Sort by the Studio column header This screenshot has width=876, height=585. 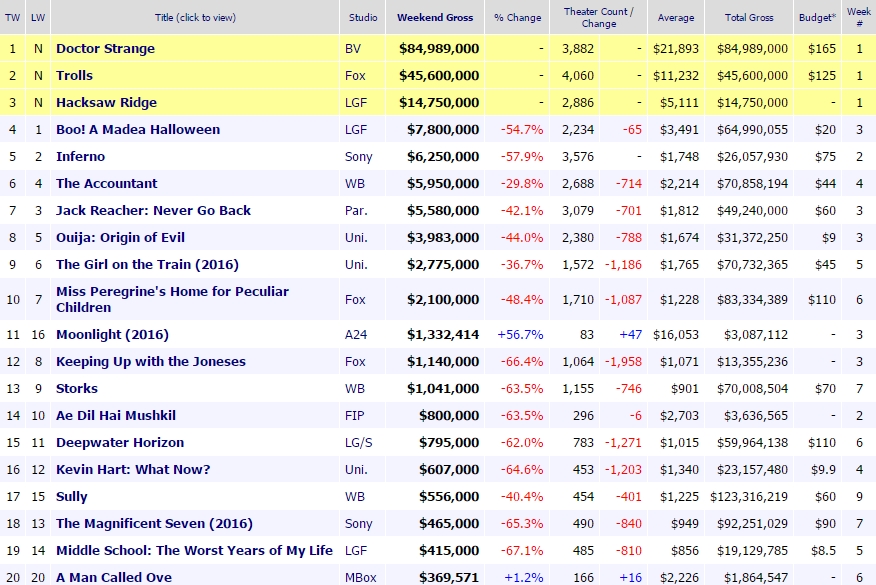point(363,17)
